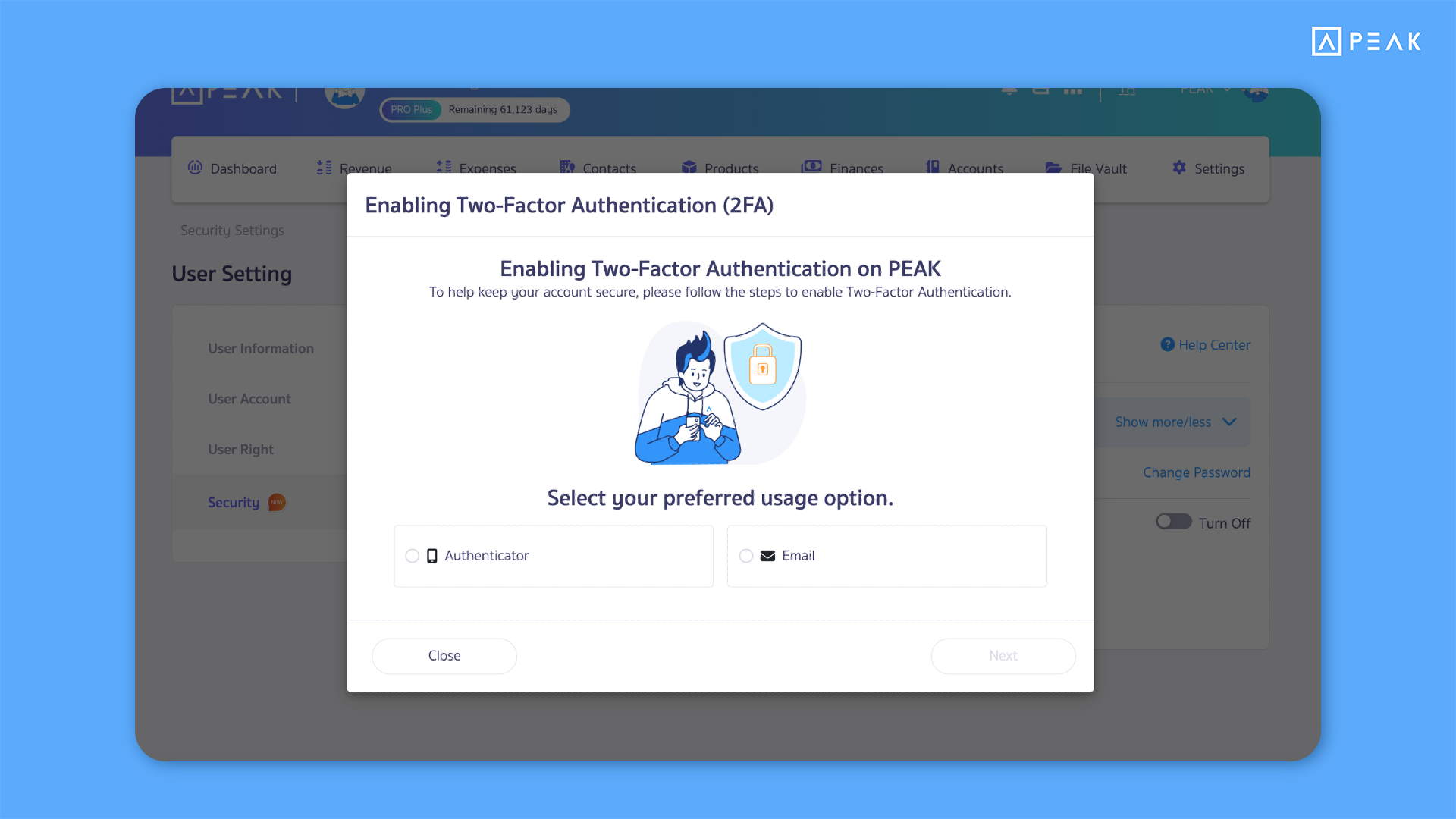
Task: Open the User Information tab
Action: [261, 349]
